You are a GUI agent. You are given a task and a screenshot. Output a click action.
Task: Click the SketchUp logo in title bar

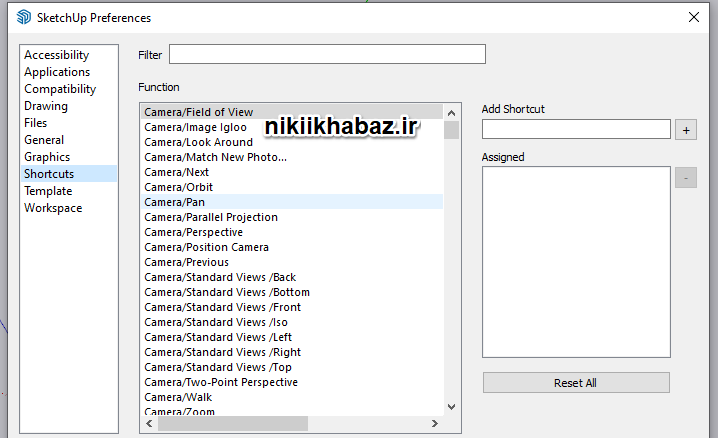pos(24,17)
